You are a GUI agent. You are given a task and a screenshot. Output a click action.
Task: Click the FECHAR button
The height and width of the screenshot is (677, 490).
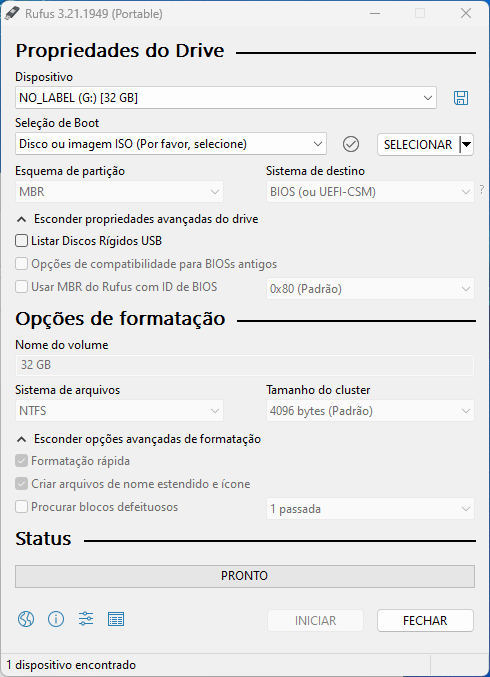click(425, 620)
